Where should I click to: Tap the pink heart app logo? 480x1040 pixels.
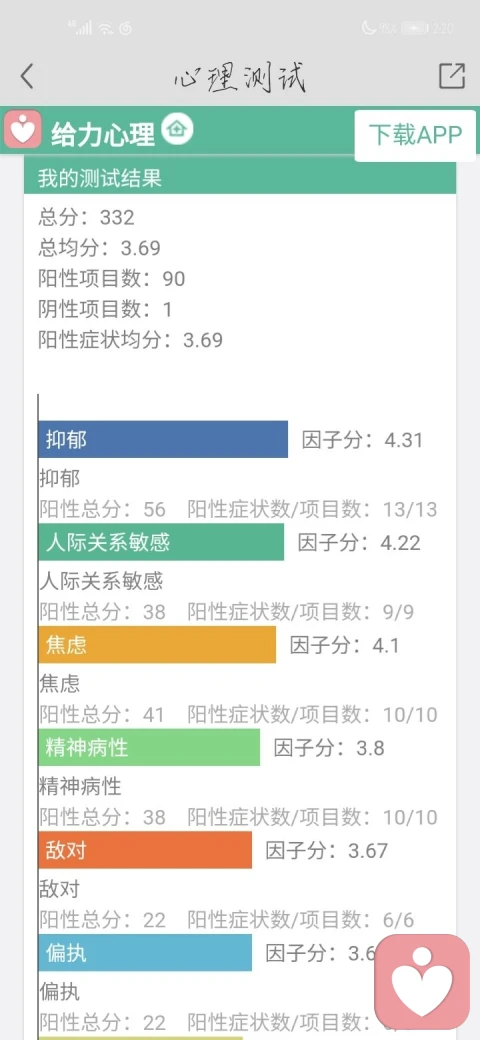coord(23,129)
